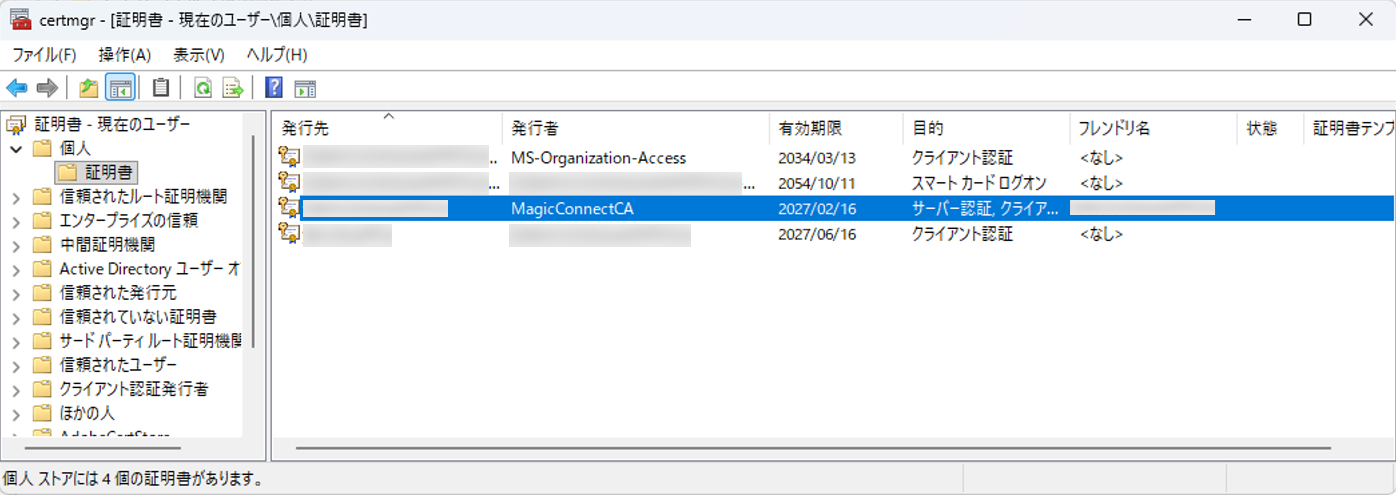Go up one level with folder-arrow icon
Viewport: 1396px width, 496px height.
pos(89,88)
